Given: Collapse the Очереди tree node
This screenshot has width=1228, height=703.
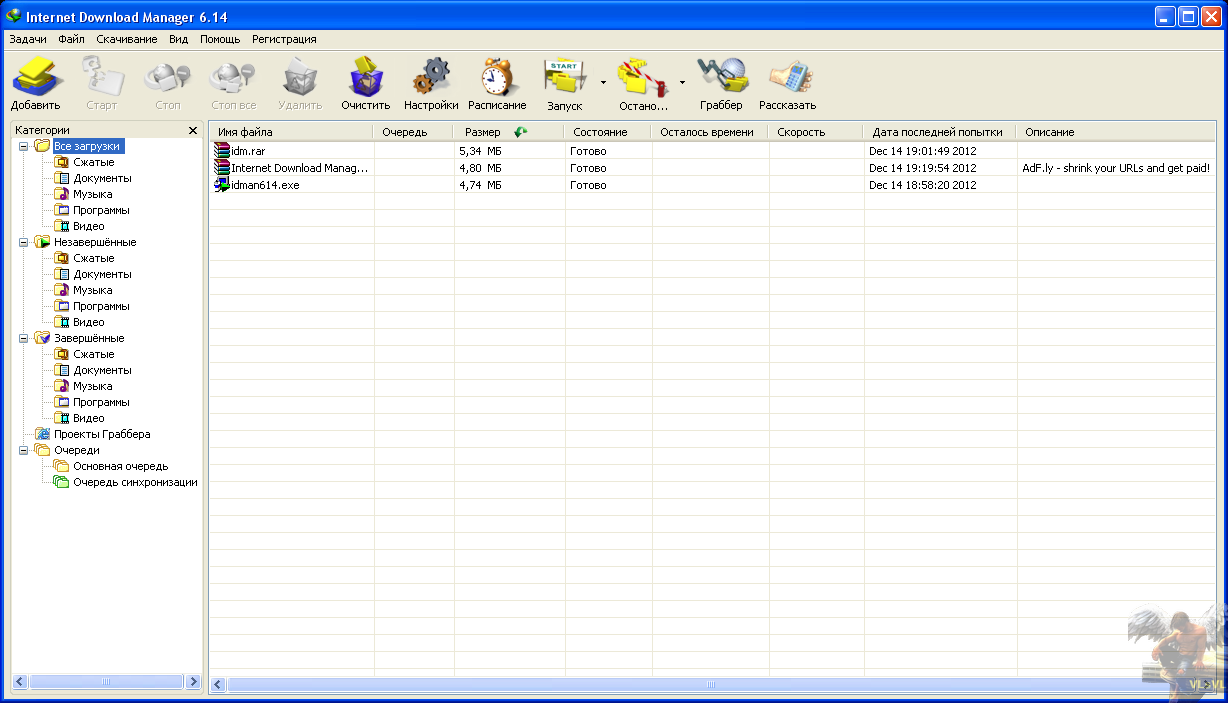Looking at the screenshot, I should (24, 450).
